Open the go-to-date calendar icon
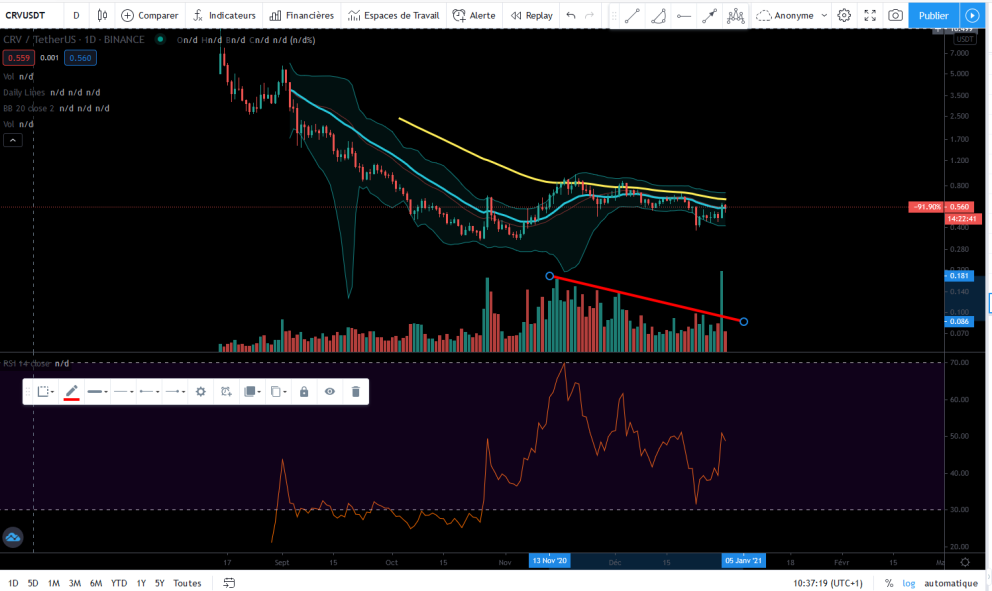 point(229,583)
